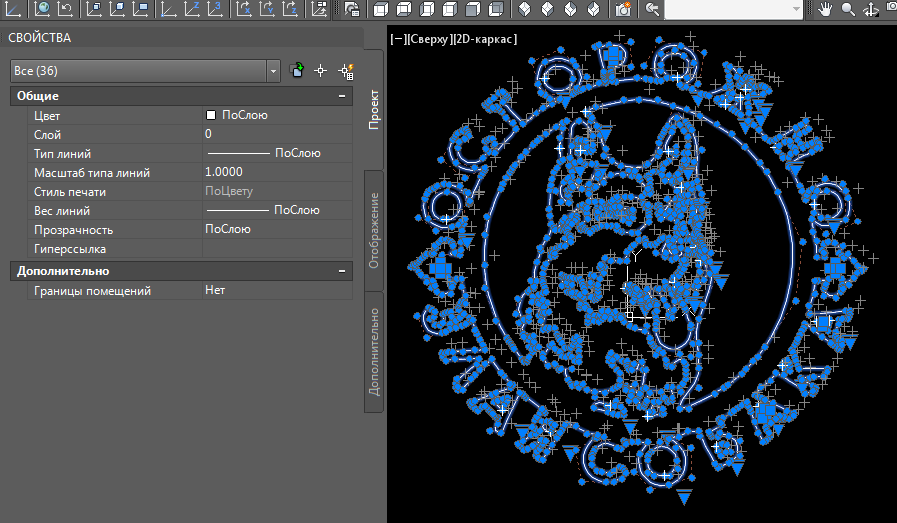Viewport: 897px width, 523px height.
Task: Set UCS to World (globe icon)
Action: click(42, 9)
